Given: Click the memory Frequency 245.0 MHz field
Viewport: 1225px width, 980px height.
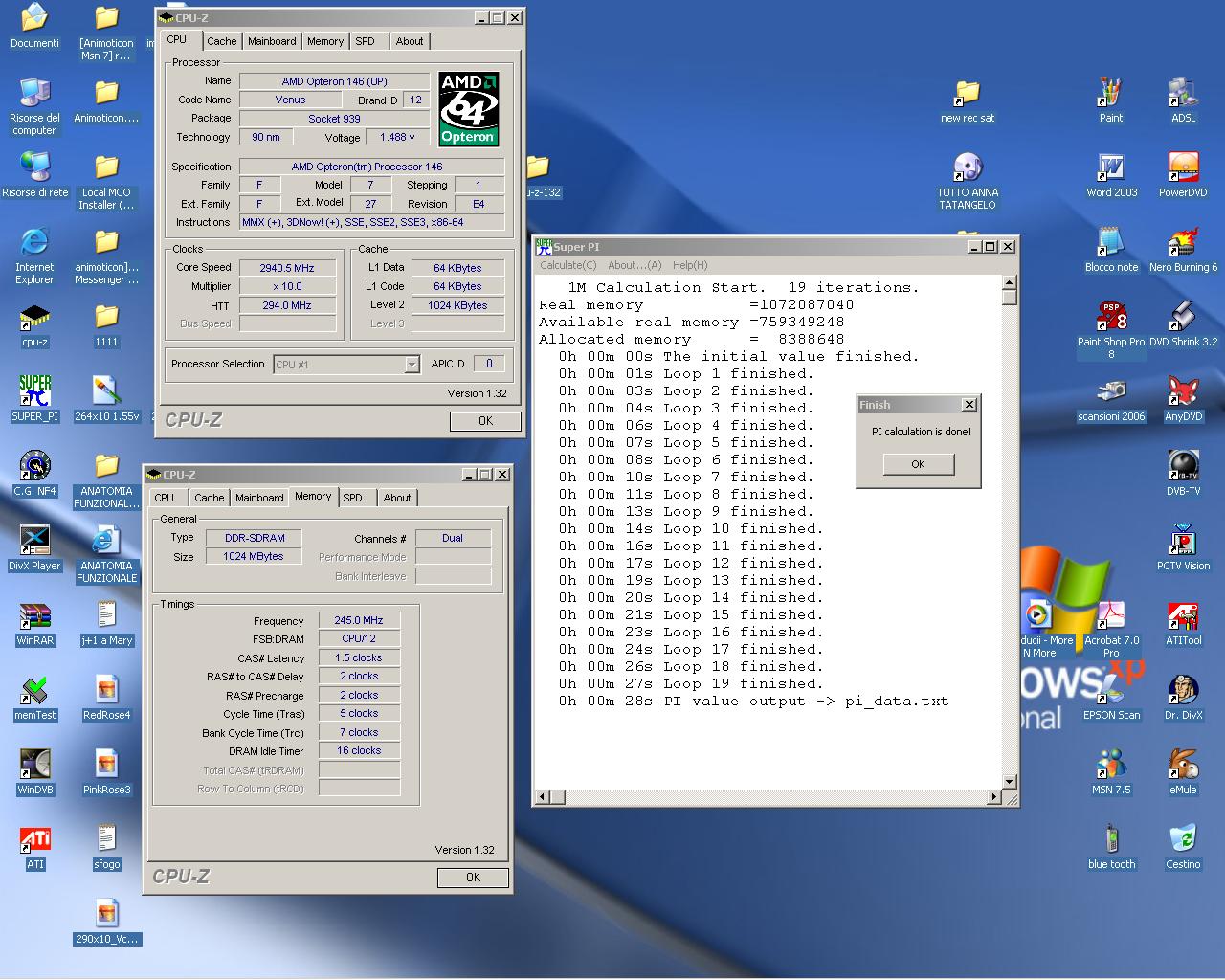Looking at the screenshot, I should click(359, 621).
